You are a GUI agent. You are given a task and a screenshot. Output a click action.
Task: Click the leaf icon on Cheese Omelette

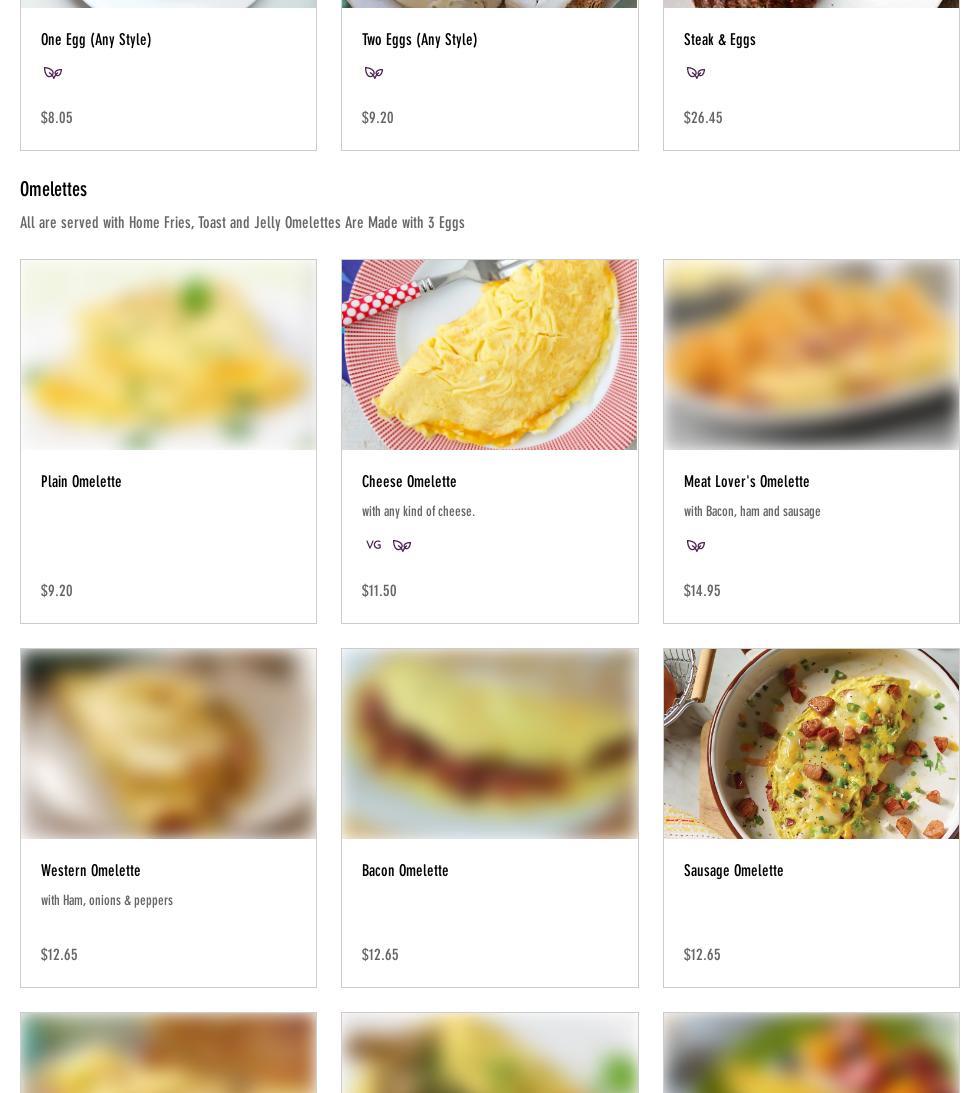402,545
